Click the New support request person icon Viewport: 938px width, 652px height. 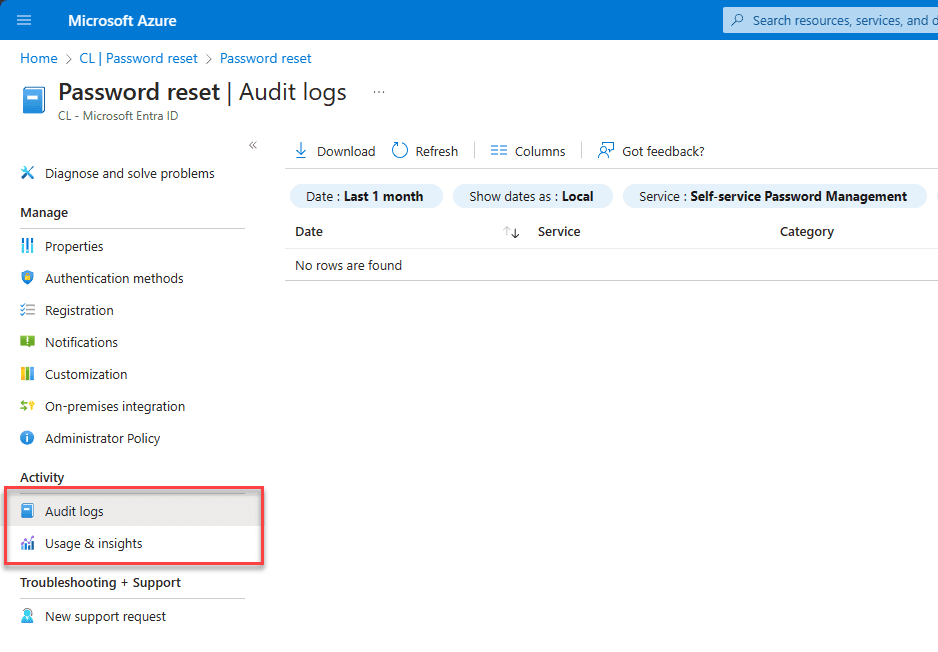28,616
